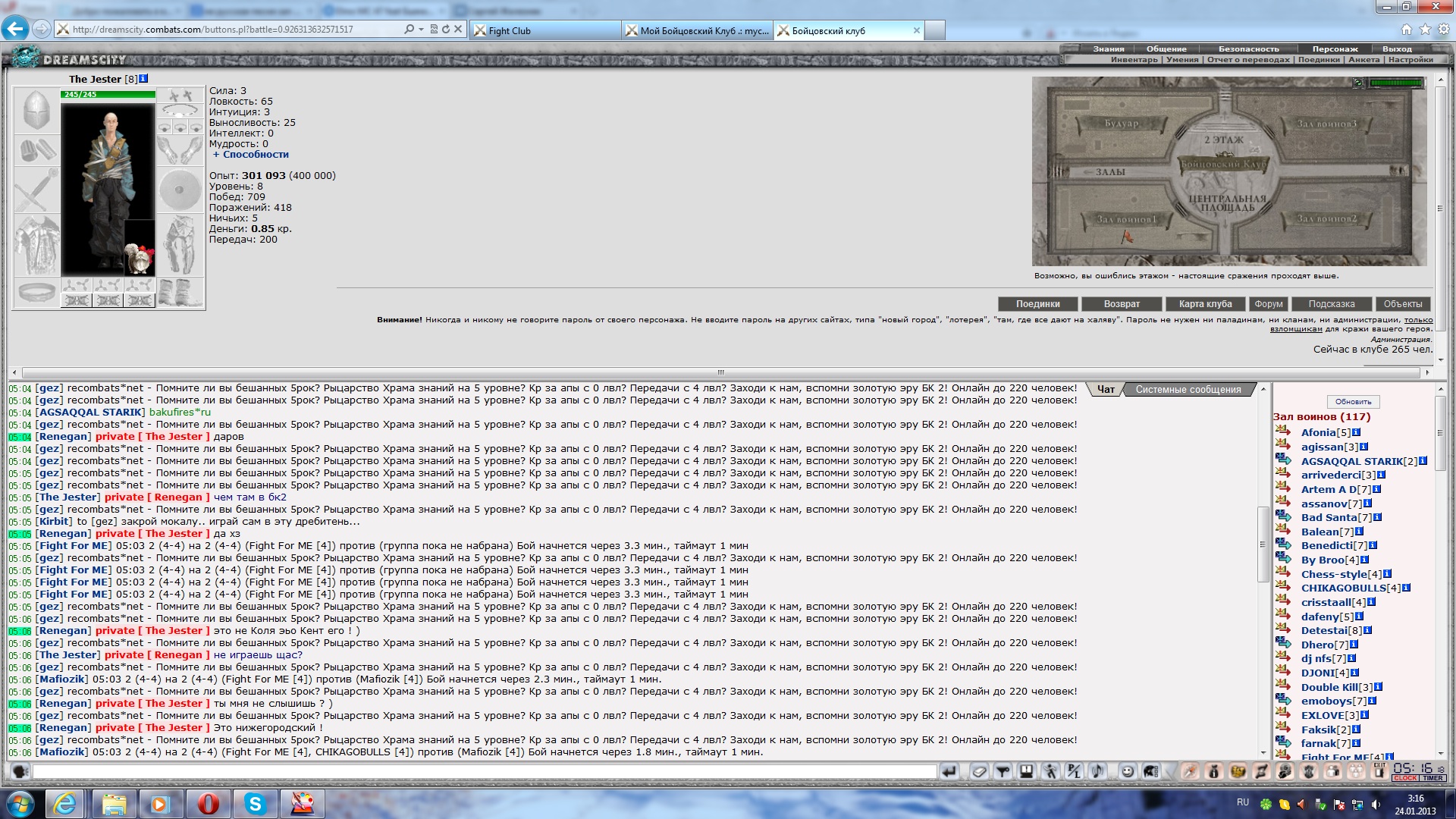This screenshot has width=1456, height=819.
Task: Click the chat message input field
Action: [x=485, y=771]
